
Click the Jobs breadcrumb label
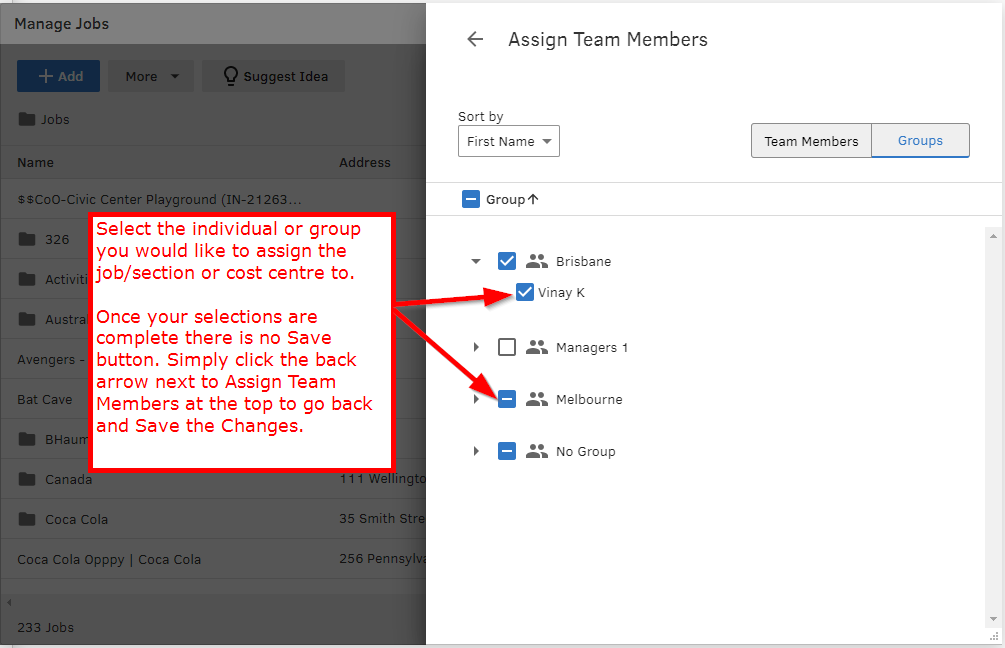55,119
